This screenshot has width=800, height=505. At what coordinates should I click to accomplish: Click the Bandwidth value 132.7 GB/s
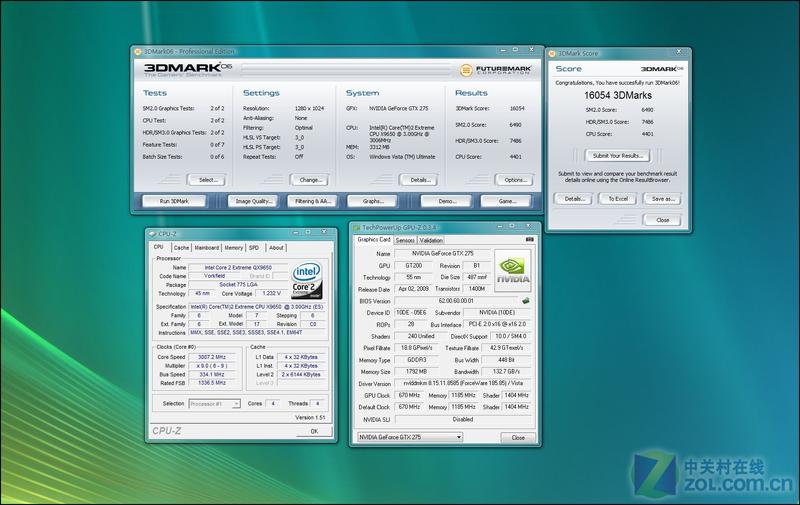tap(507, 372)
